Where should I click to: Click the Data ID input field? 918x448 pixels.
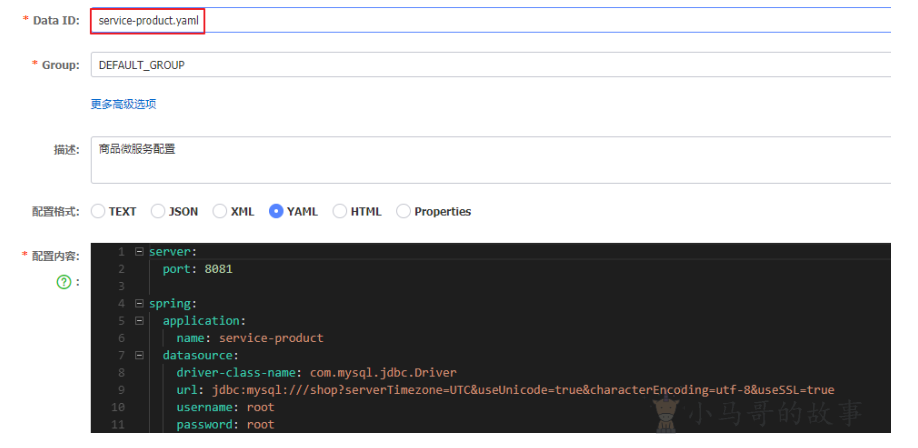click(491, 20)
